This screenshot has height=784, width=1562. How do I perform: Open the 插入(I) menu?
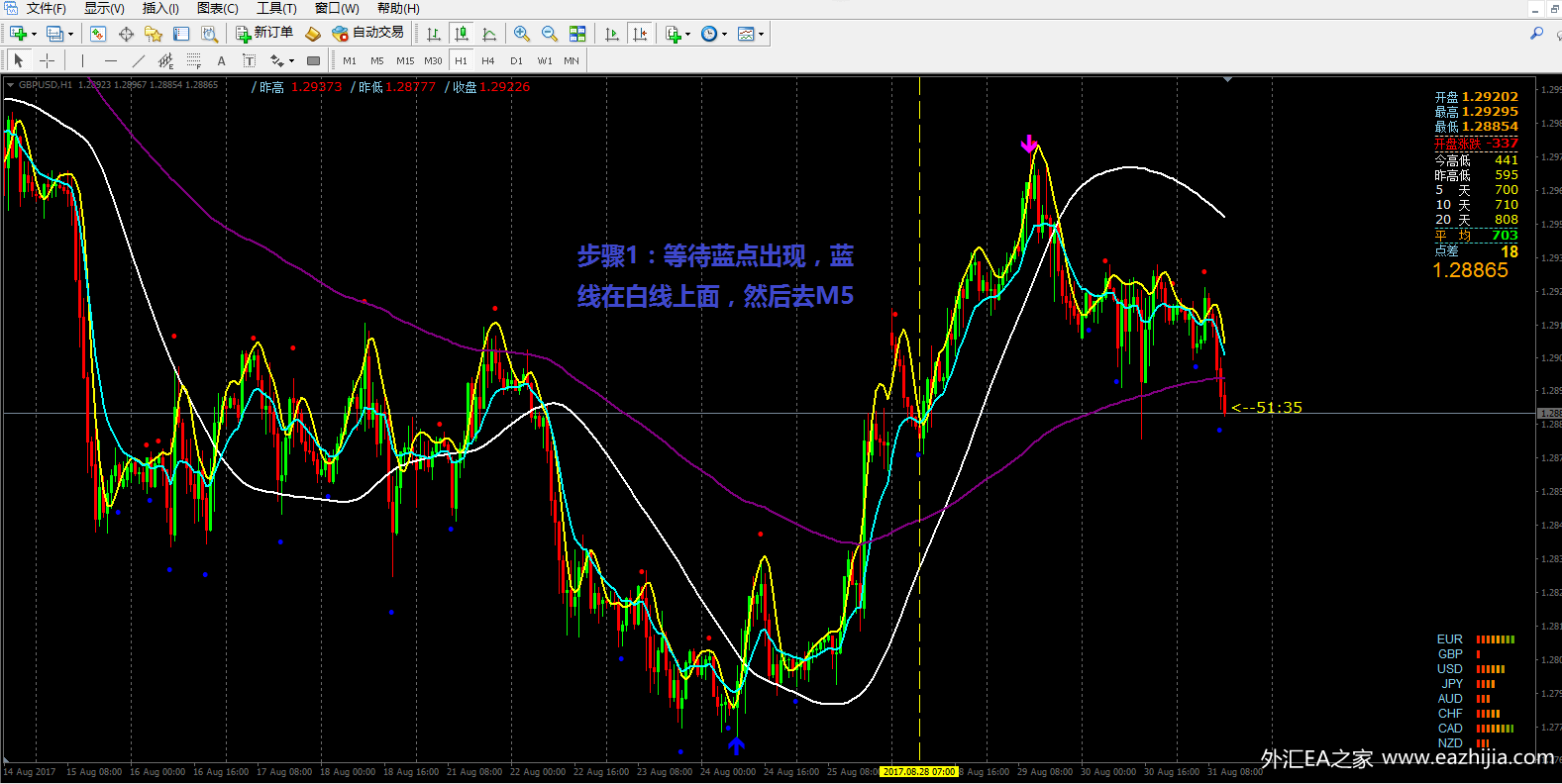160,8
